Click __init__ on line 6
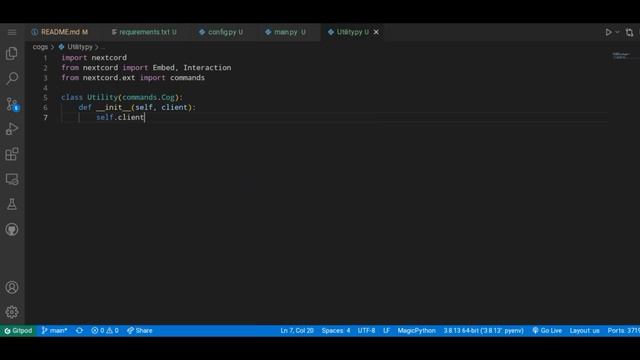Image resolution: width=640 pixels, height=360 pixels. [113, 107]
